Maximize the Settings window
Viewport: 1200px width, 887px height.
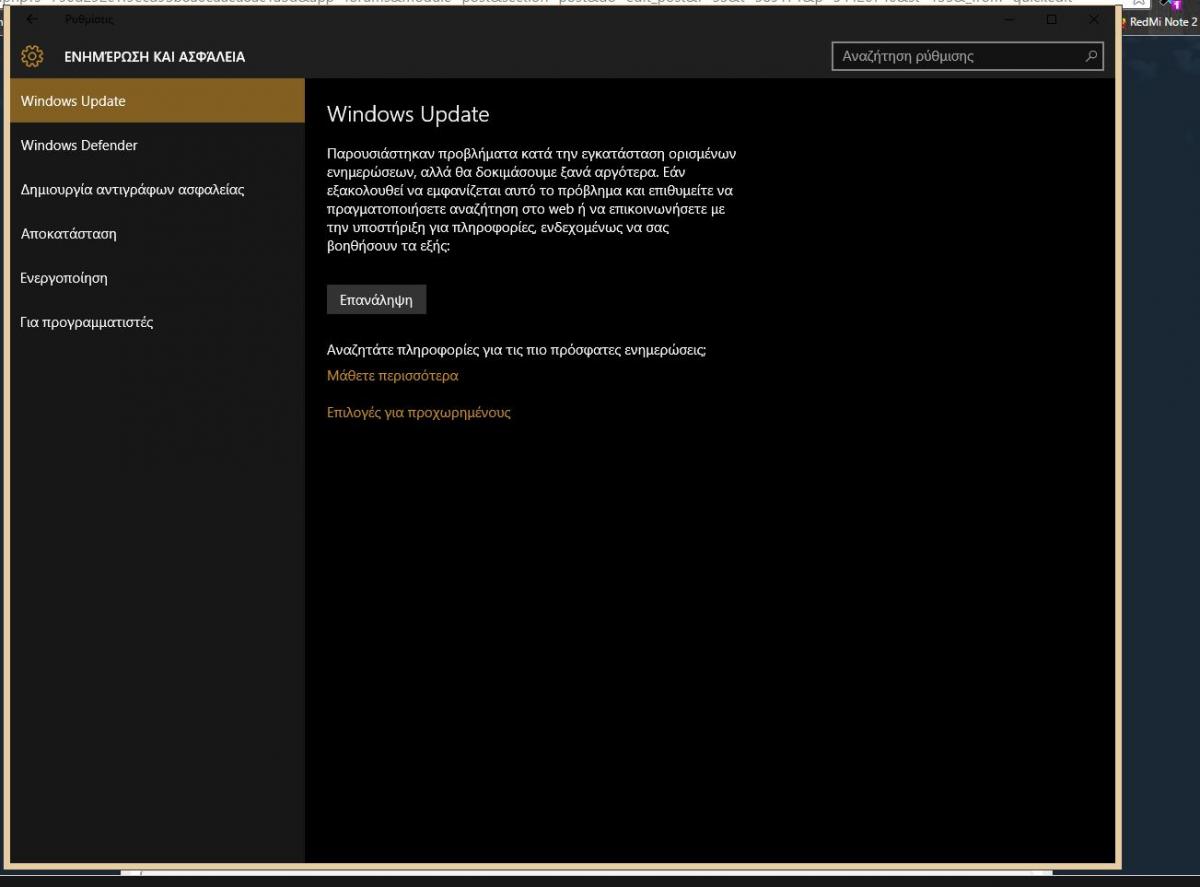coord(1051,19)
